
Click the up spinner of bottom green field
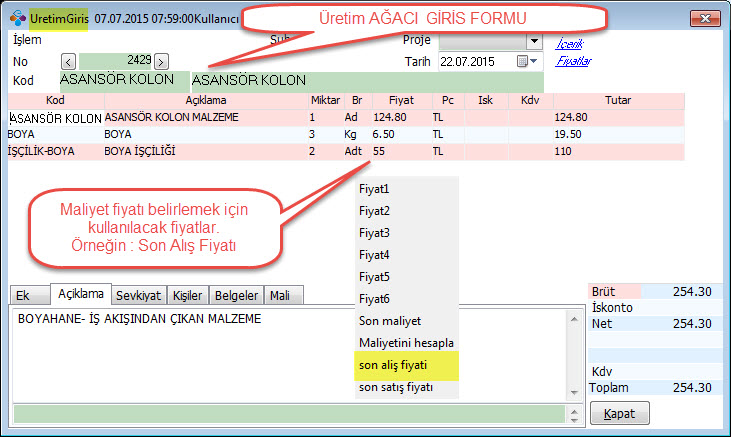[x=574, y=411]
